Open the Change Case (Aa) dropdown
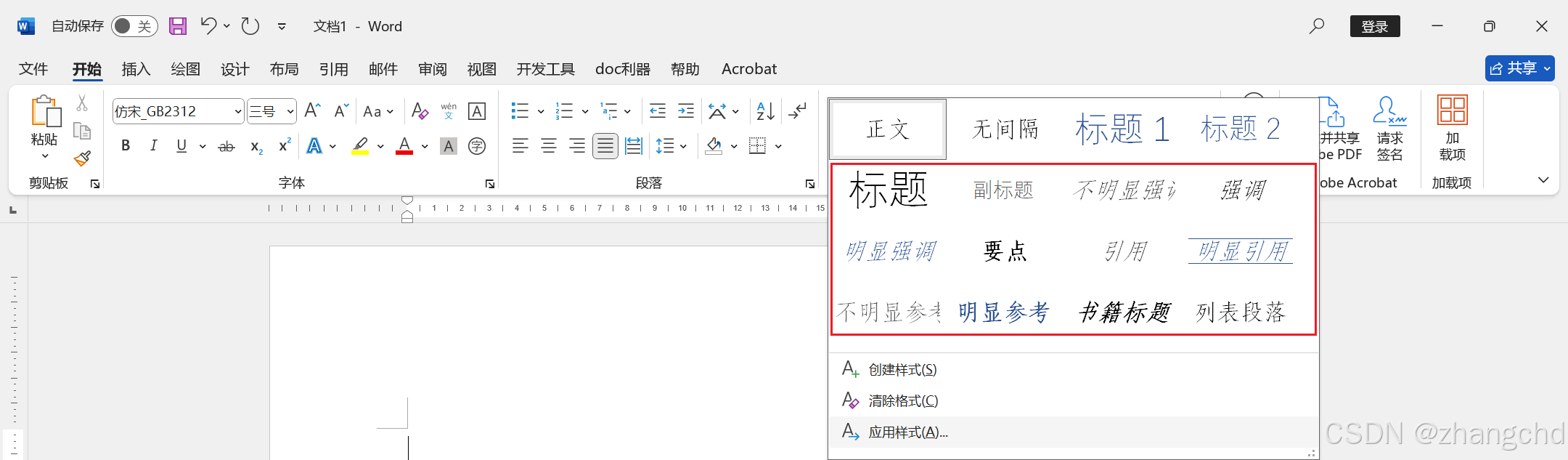 coord(378,111)
